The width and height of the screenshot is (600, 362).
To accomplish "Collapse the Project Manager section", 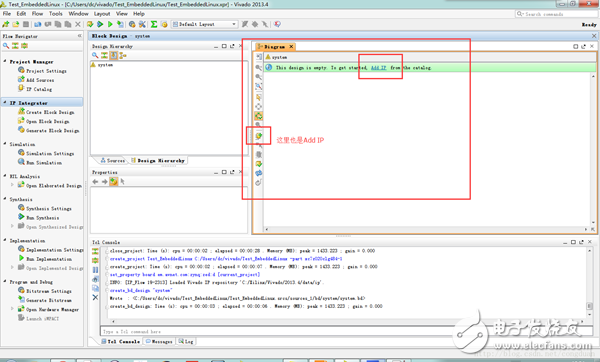I will click(5, 61).
